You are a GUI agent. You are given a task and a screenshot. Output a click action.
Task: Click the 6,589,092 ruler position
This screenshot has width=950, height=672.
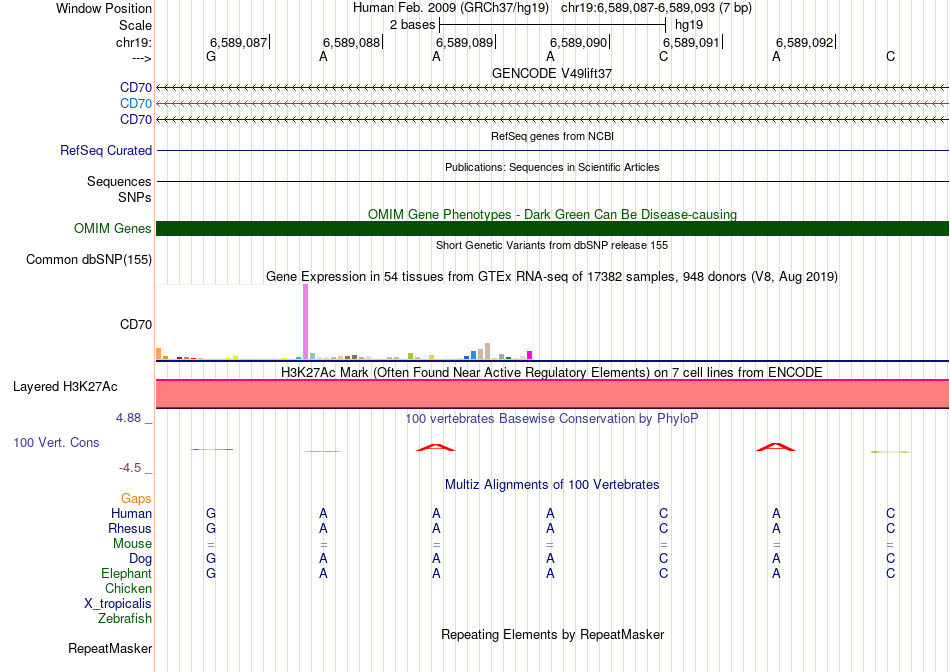805,42
